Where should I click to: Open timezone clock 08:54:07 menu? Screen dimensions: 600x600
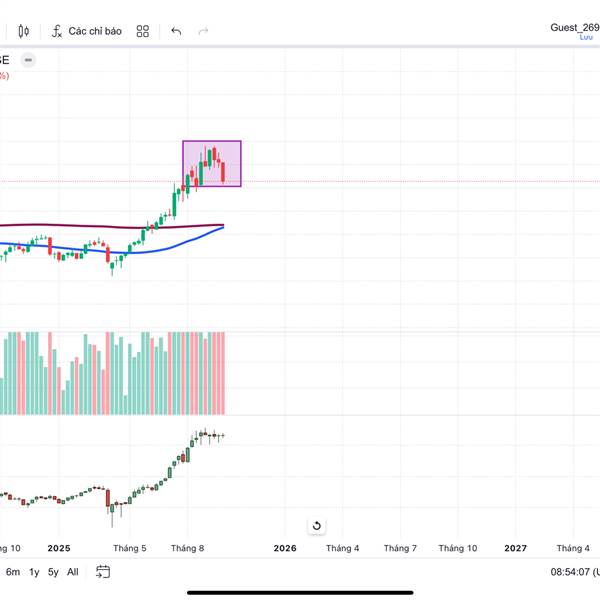(574, 572)
